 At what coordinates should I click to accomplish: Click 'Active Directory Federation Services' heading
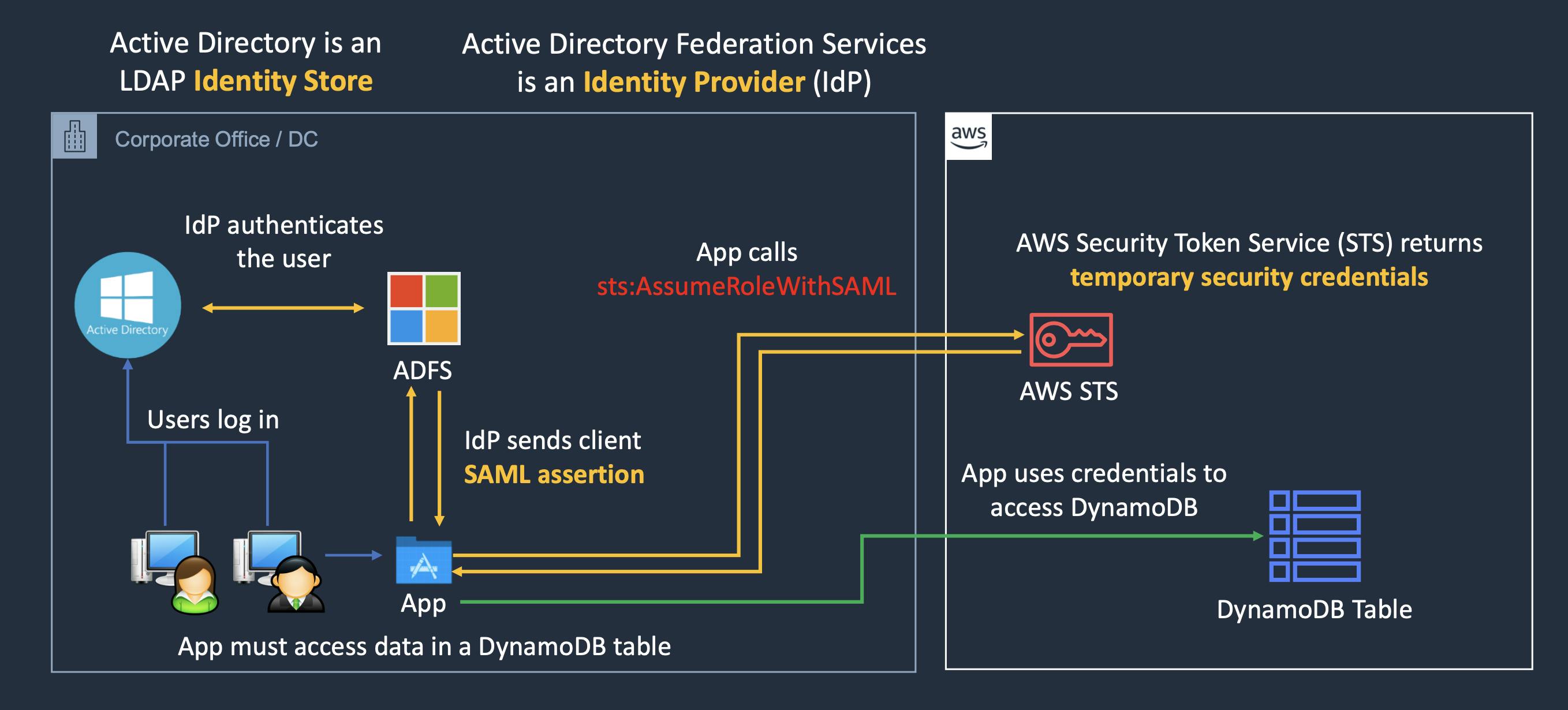[694, 44]
